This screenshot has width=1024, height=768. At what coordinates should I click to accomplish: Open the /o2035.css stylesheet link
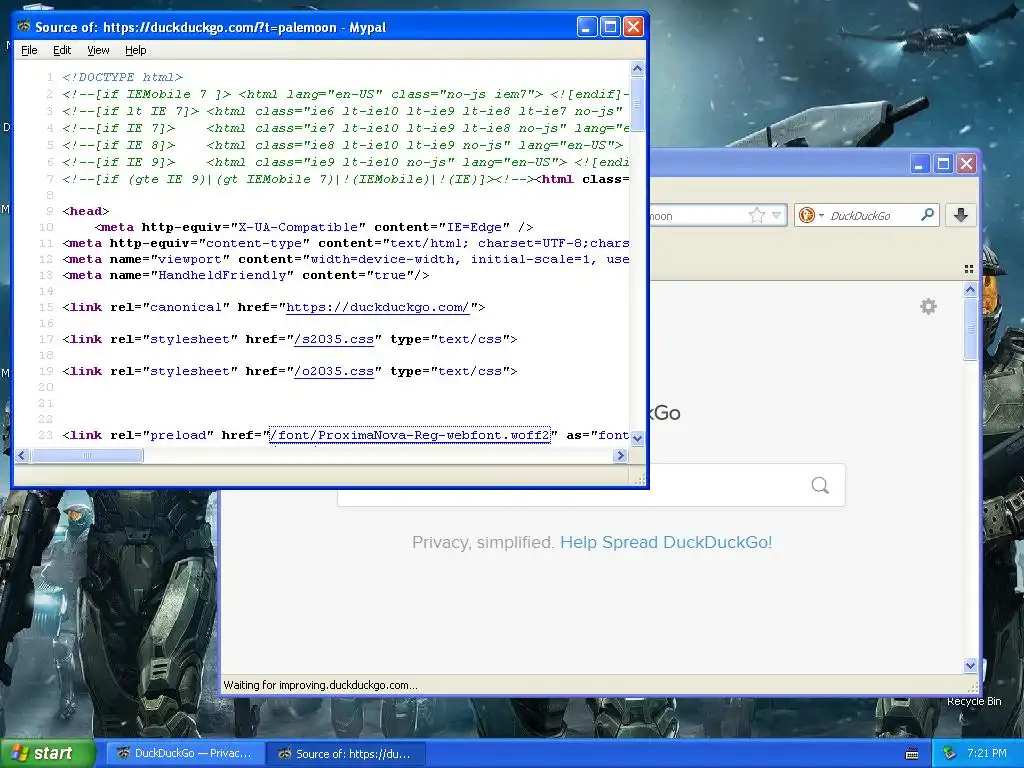tap(334, 371)
